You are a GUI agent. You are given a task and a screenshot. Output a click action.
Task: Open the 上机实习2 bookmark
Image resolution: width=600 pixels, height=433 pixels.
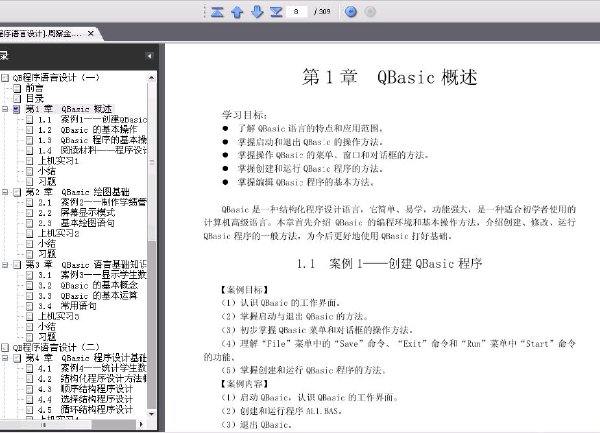pos(58,233)
